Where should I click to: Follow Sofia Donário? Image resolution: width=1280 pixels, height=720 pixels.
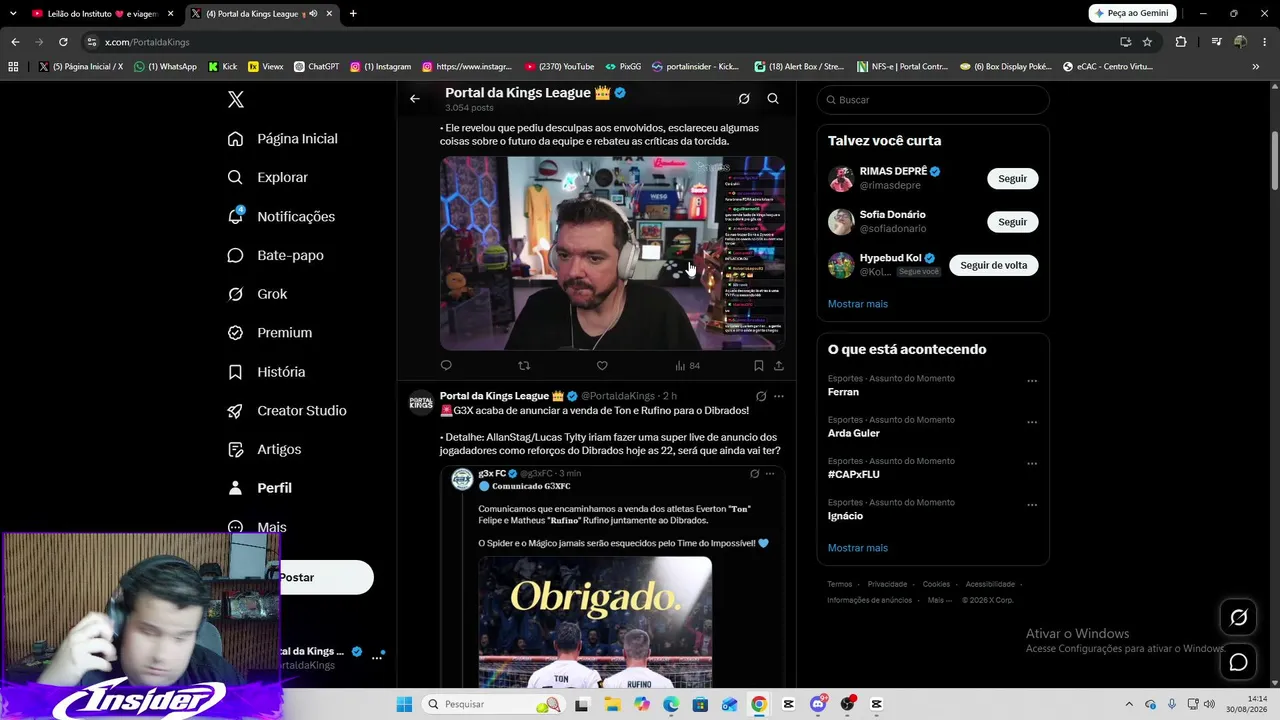tap(1012, 222)
